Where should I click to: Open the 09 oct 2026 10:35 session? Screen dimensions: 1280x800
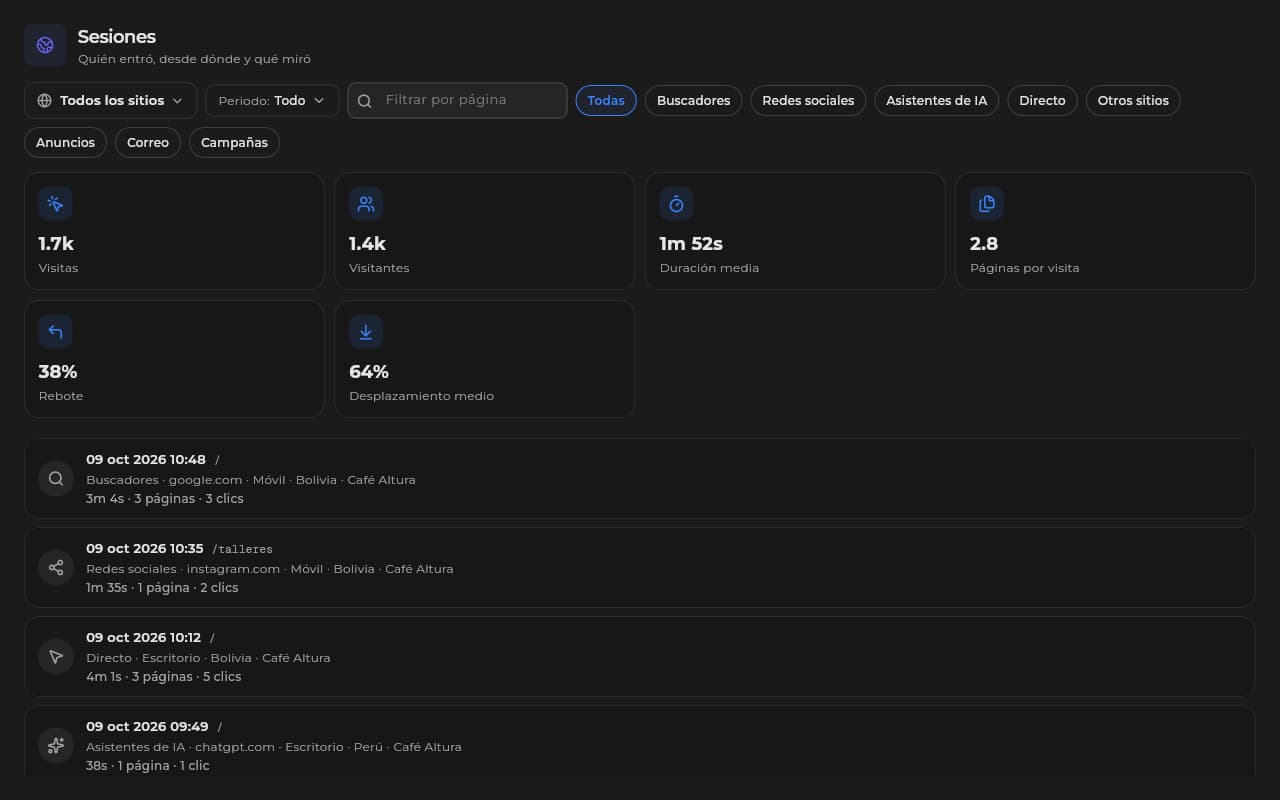[x=639, y=568]
